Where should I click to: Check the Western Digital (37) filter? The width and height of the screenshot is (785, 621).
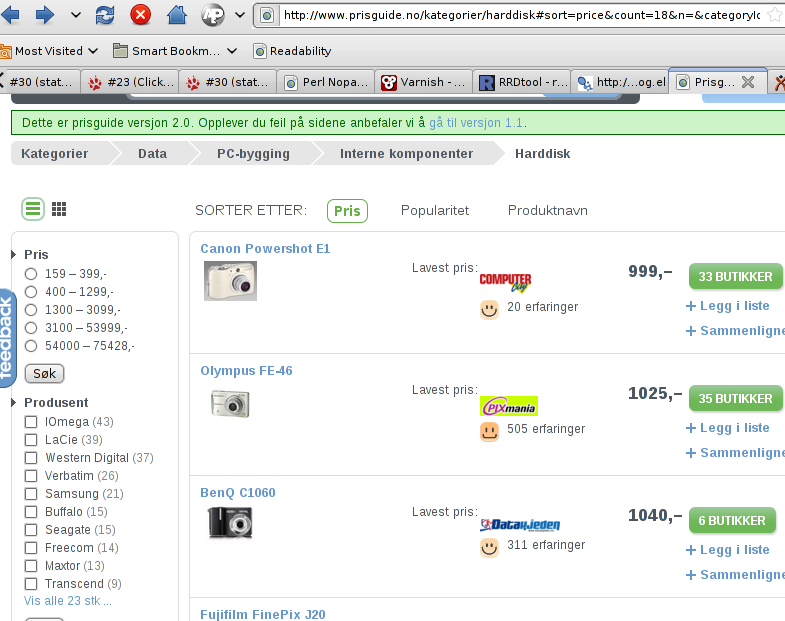pos(31,458)
